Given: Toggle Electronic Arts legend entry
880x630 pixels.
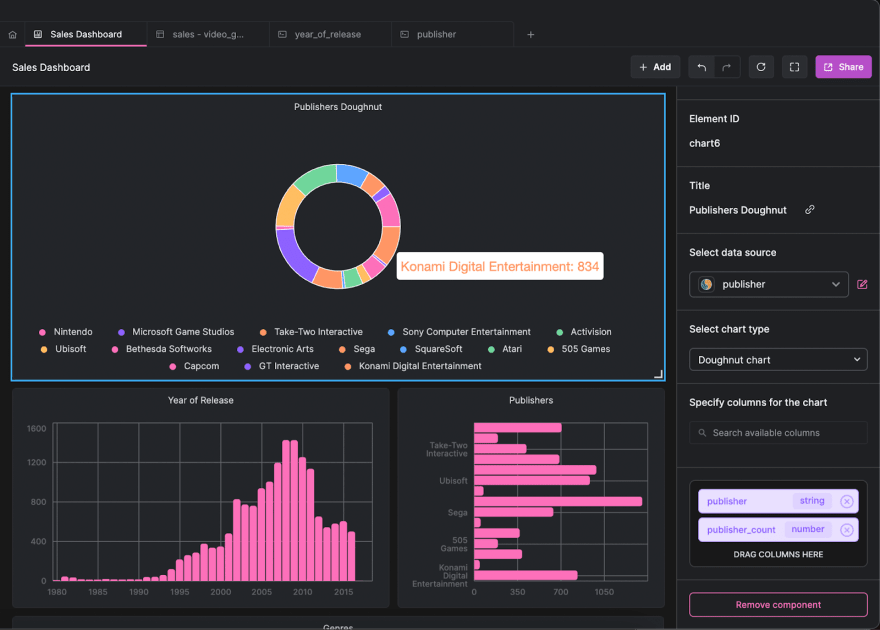Looking at the screenshot, I should (275, 349).
